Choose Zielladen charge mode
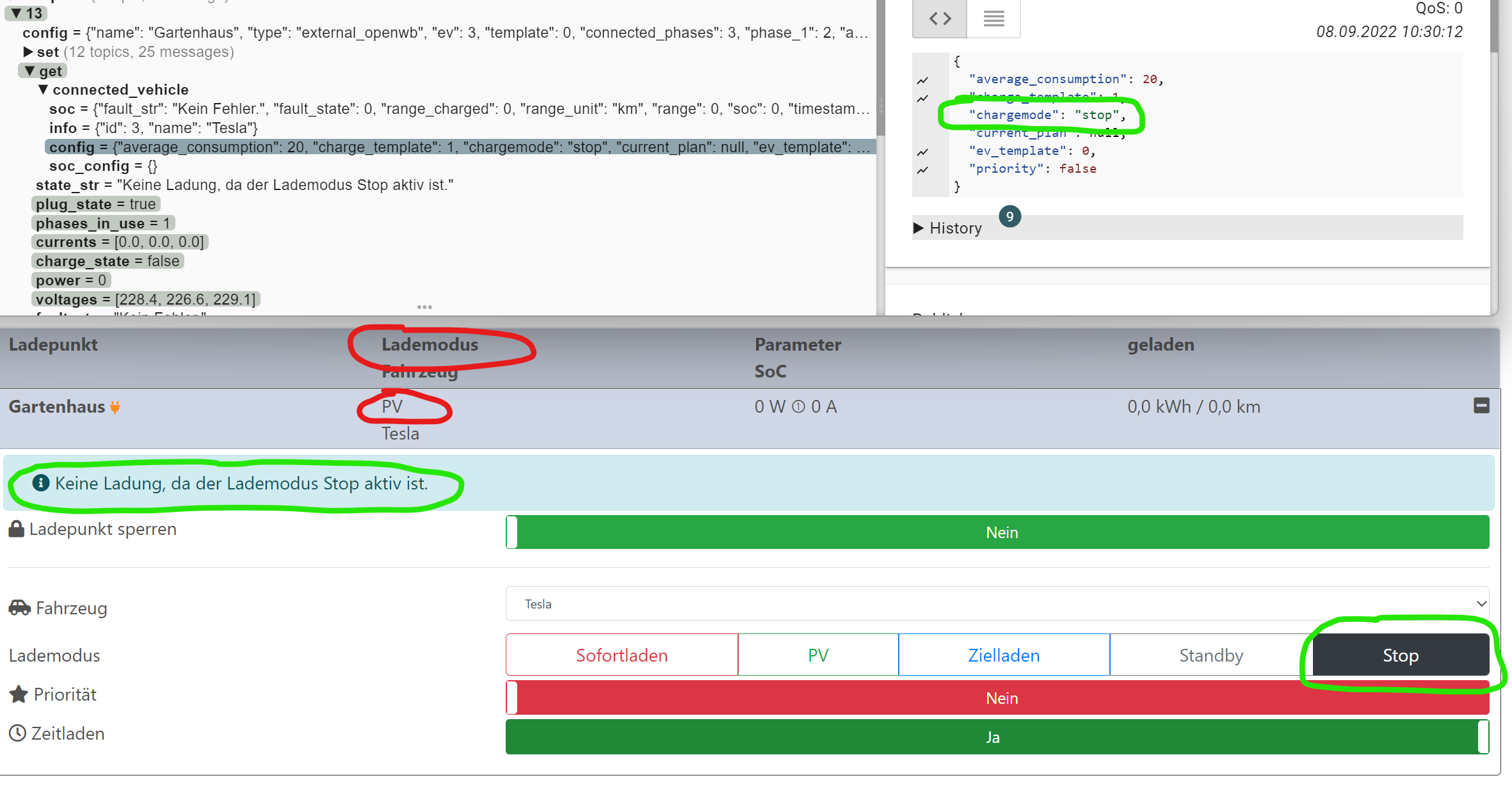 [1003, 655]
